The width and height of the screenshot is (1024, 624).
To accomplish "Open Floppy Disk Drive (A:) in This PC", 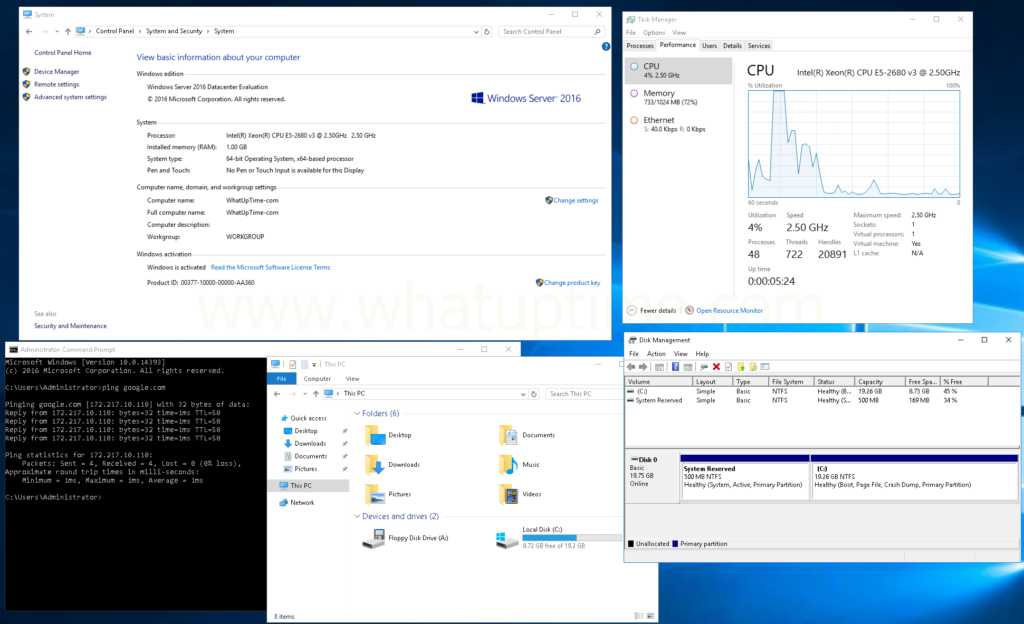I will coord(406,538).
